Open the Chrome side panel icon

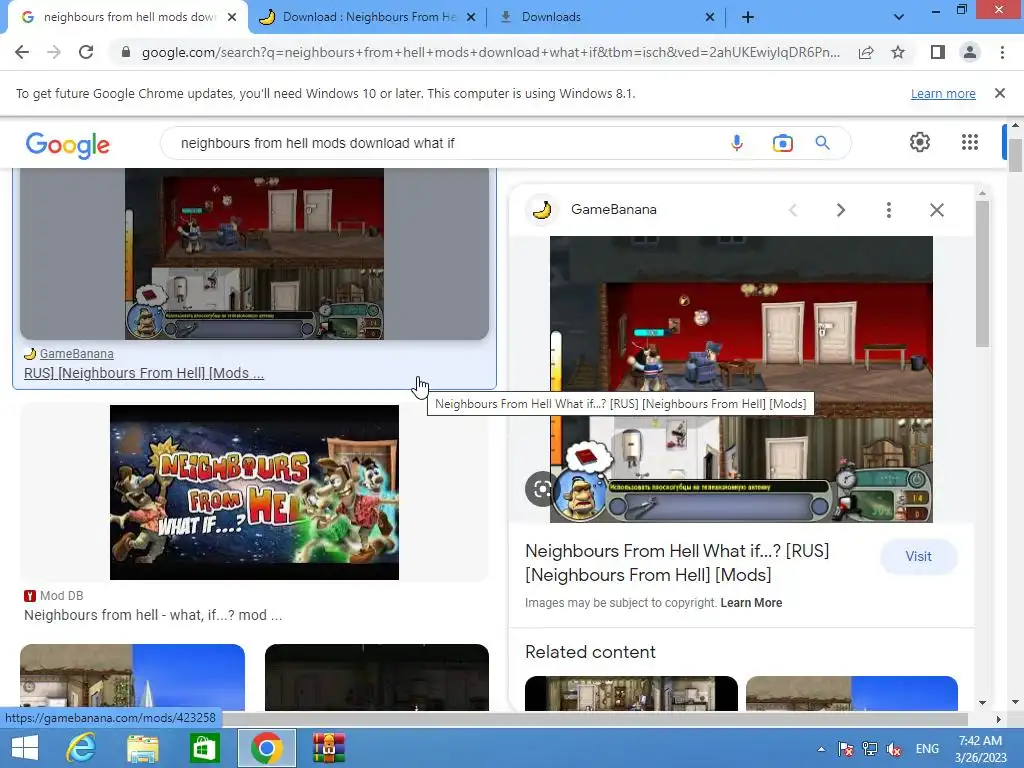click(x=938, y=52)
